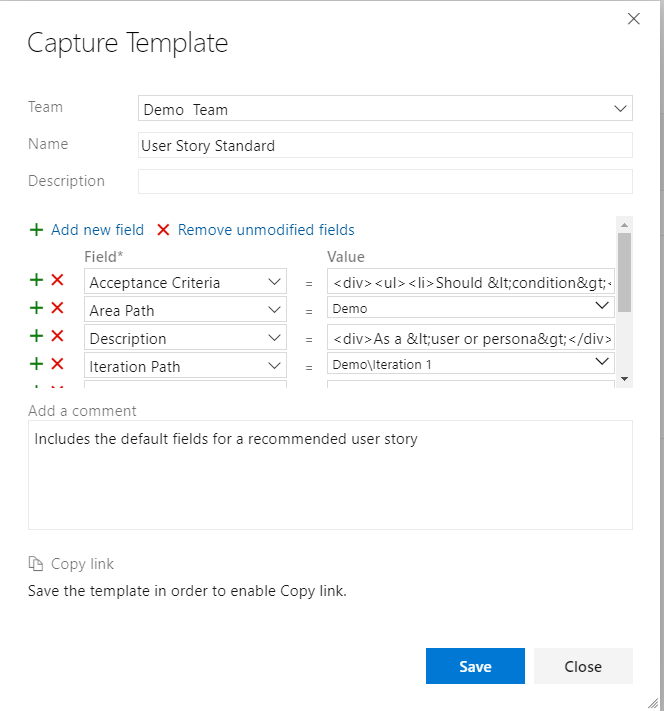
Task: Click green plus beside Area Path row
Action: pos(37,309)
